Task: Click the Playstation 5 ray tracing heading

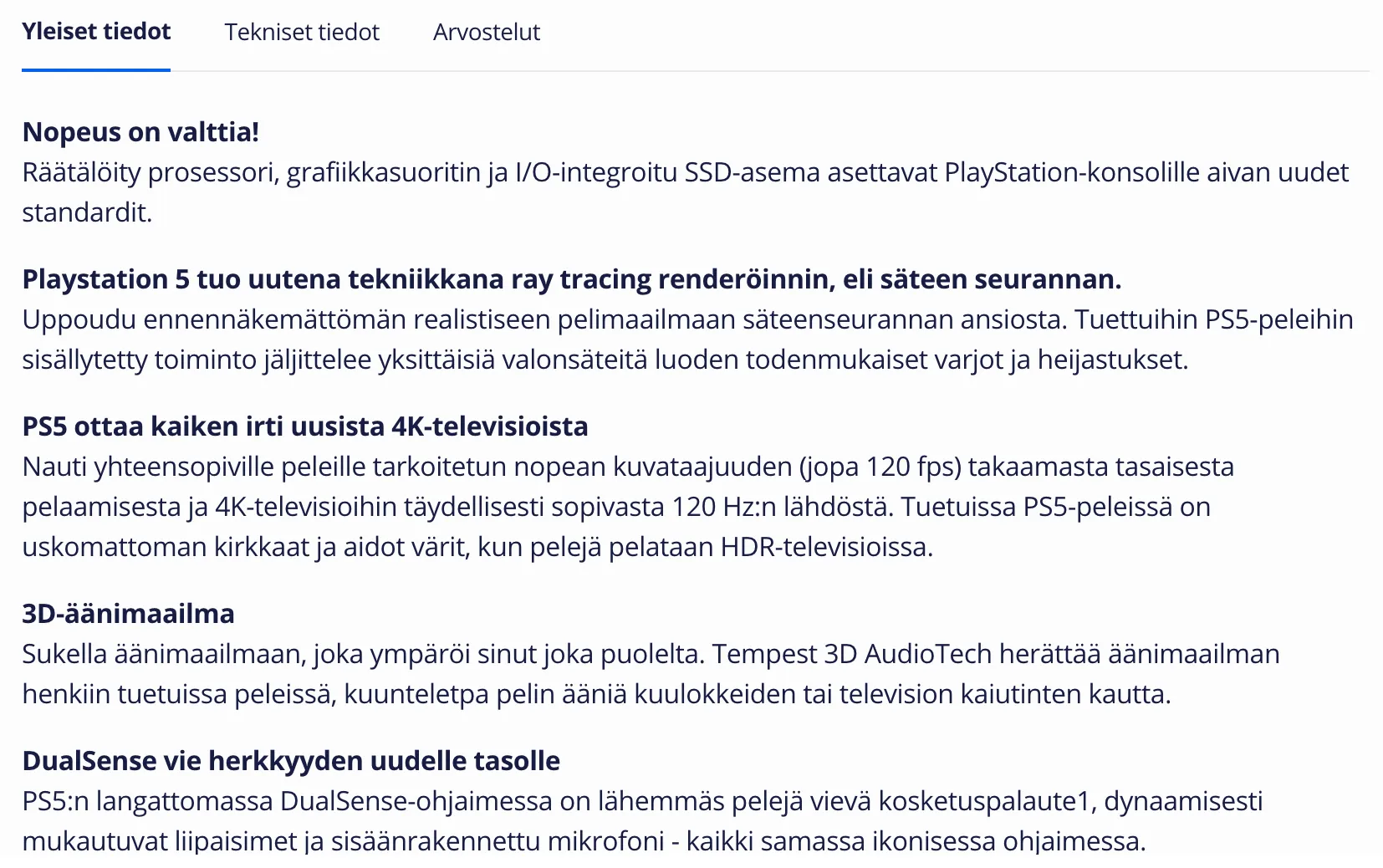Action: click(x=571, y=279)
